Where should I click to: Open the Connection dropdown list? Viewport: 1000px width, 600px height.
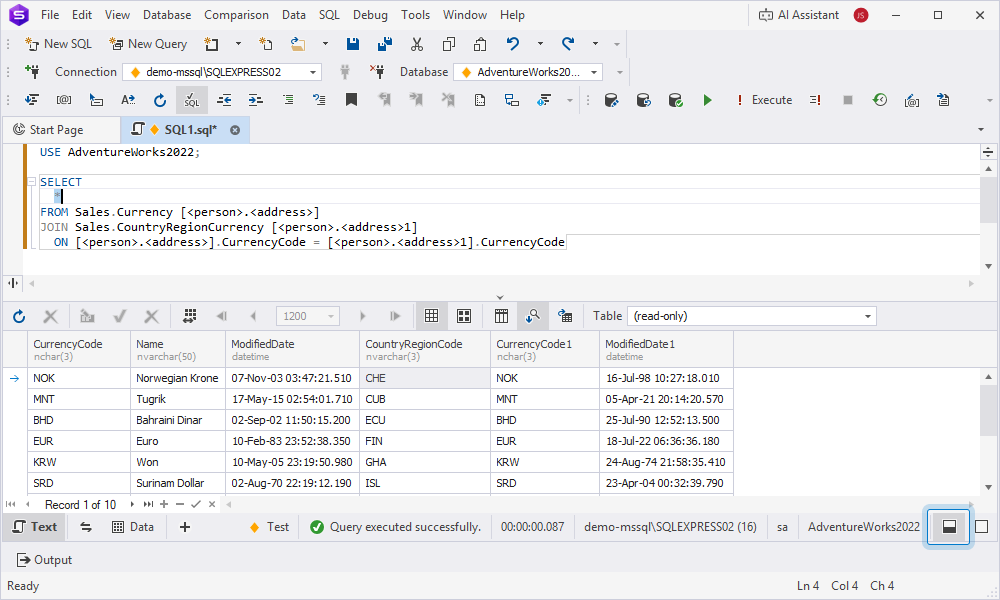coord(313,72)
